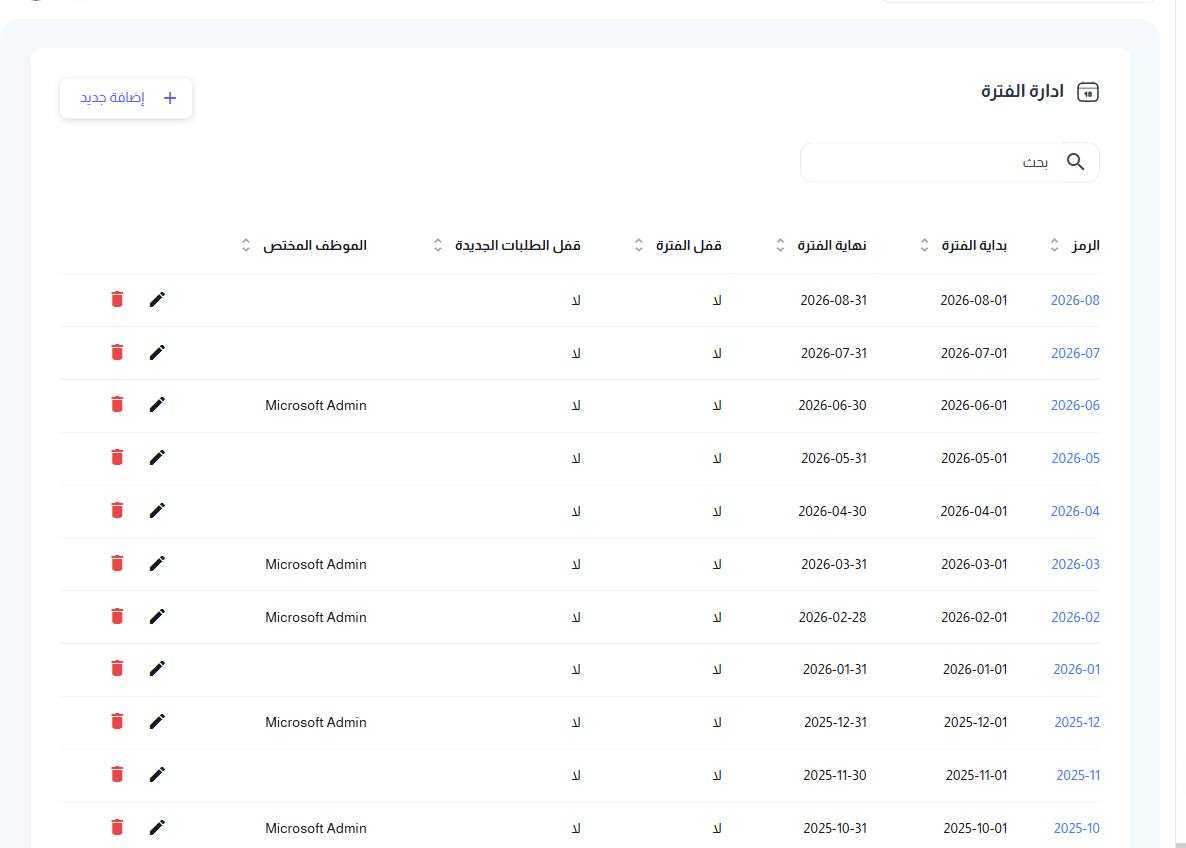Click pencil icon for period 2026-06
1186x848 pixels.
(157, 405)
